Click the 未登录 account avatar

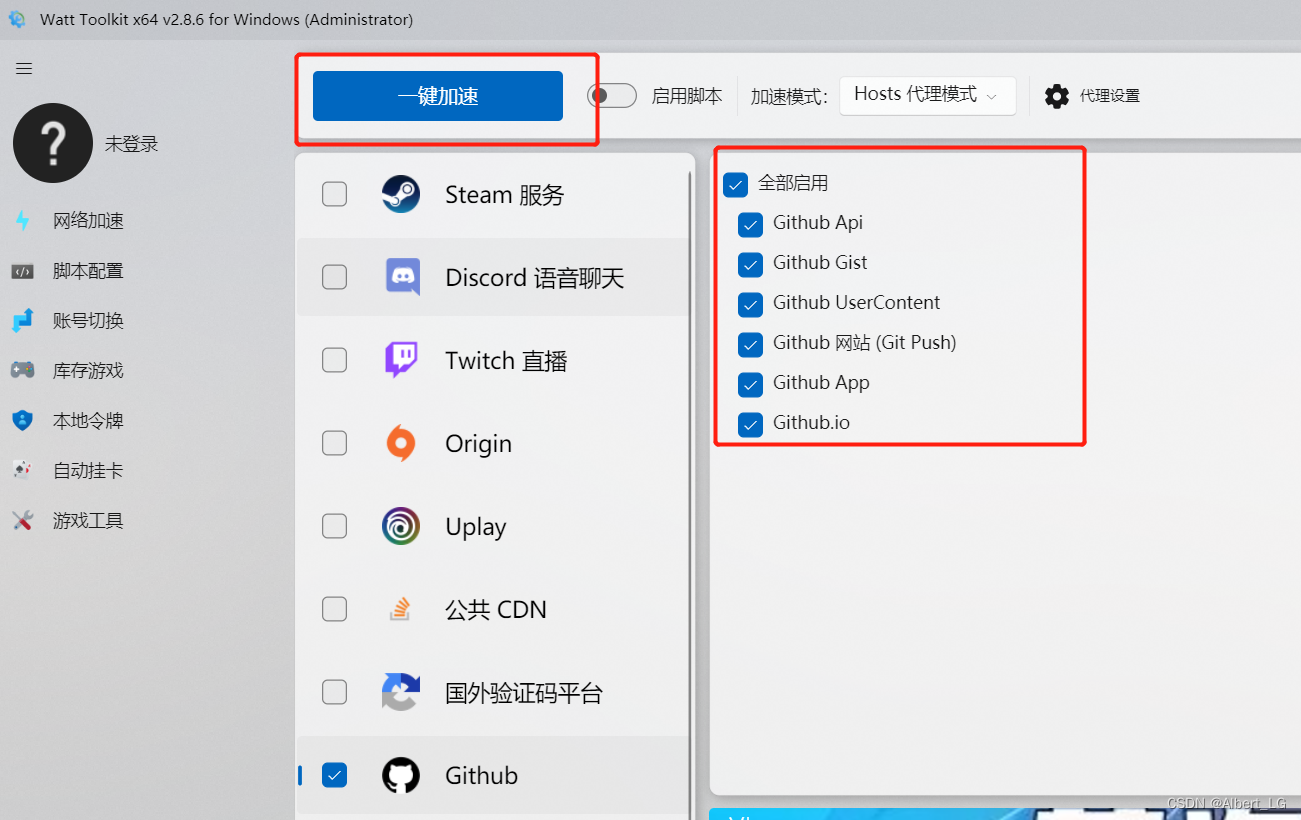tap(52, 143)
